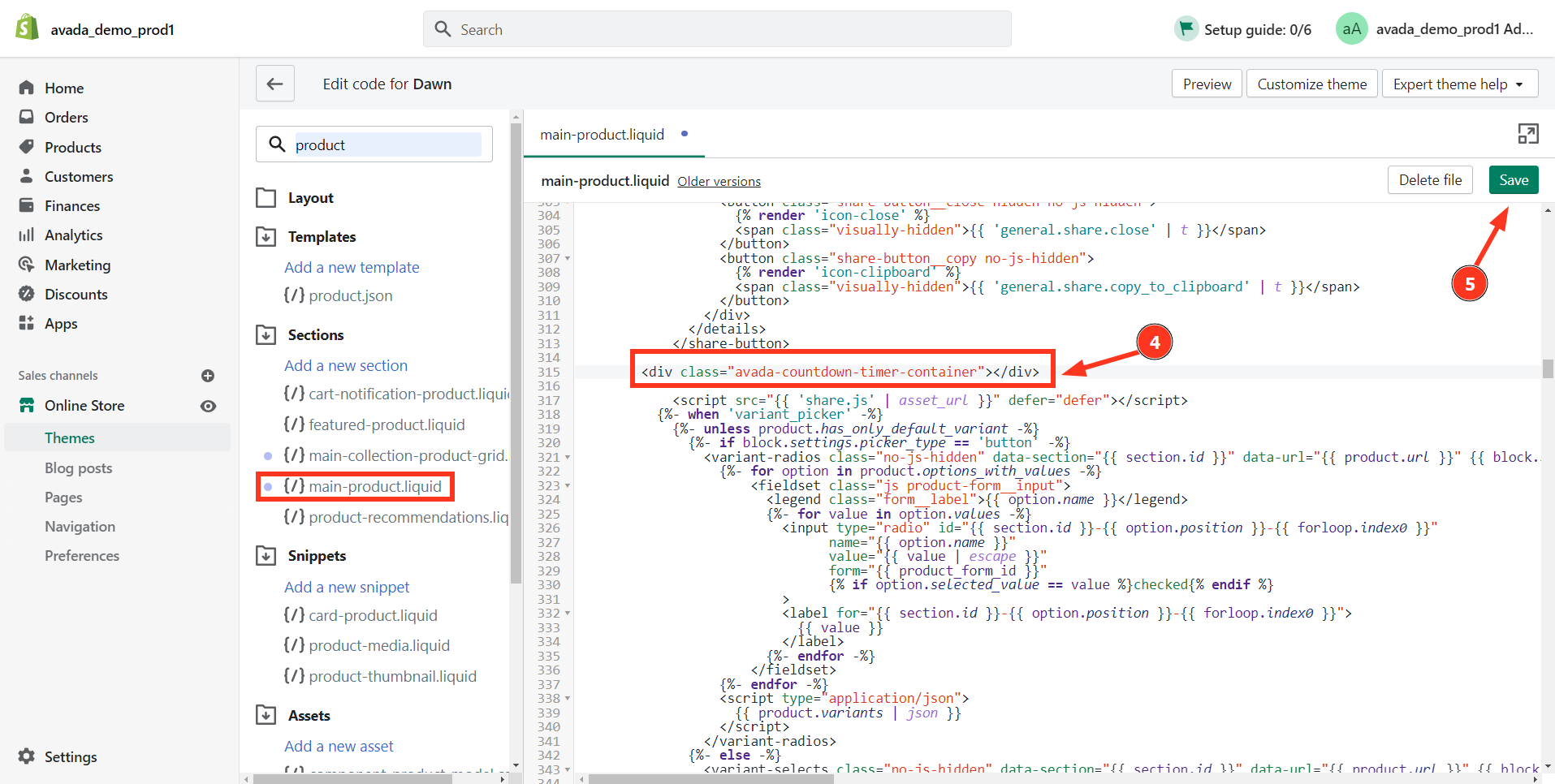Collapse the Assets folder
The width and height of the screenshot is (1555, 784).
pos(266,716)
